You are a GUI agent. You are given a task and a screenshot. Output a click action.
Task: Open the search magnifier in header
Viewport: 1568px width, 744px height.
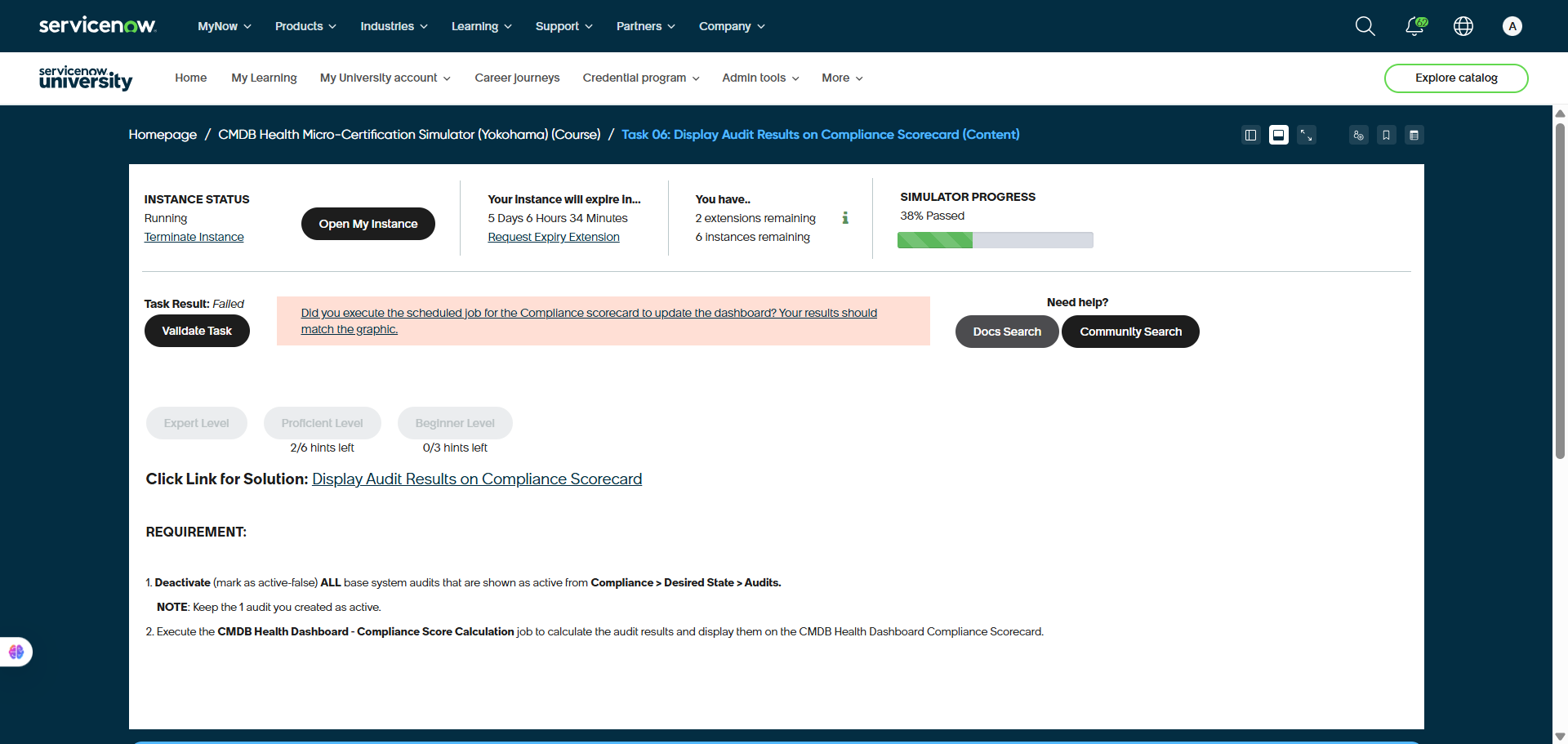point(1365,26)
